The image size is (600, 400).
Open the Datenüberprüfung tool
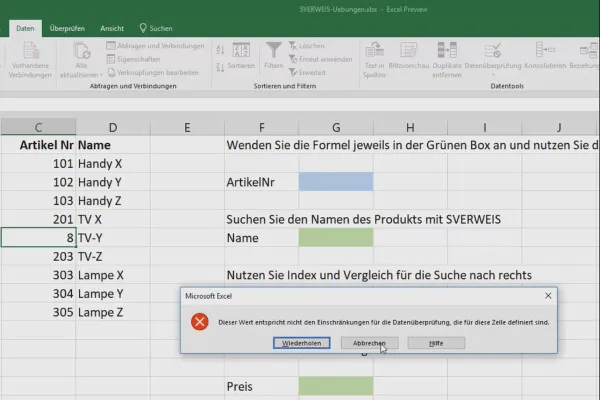[493, 57]
